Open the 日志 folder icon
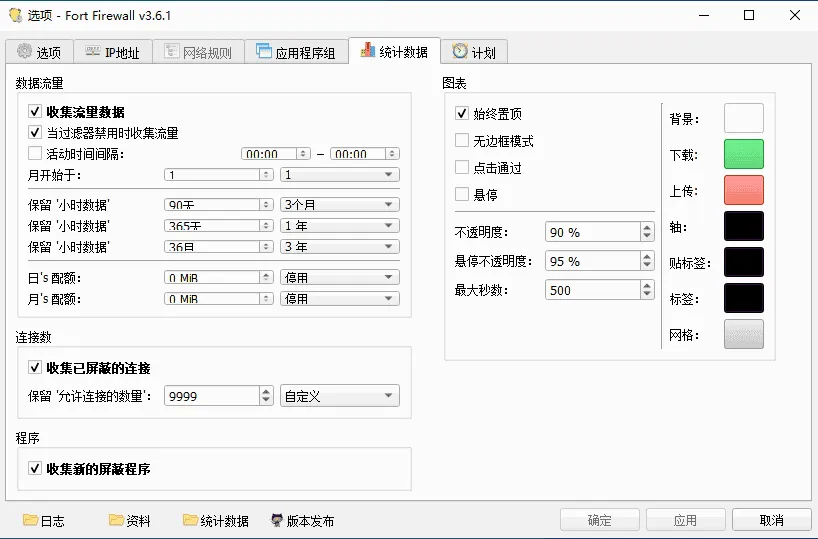This screenshot has height=539, width=818. coord(30,520)
